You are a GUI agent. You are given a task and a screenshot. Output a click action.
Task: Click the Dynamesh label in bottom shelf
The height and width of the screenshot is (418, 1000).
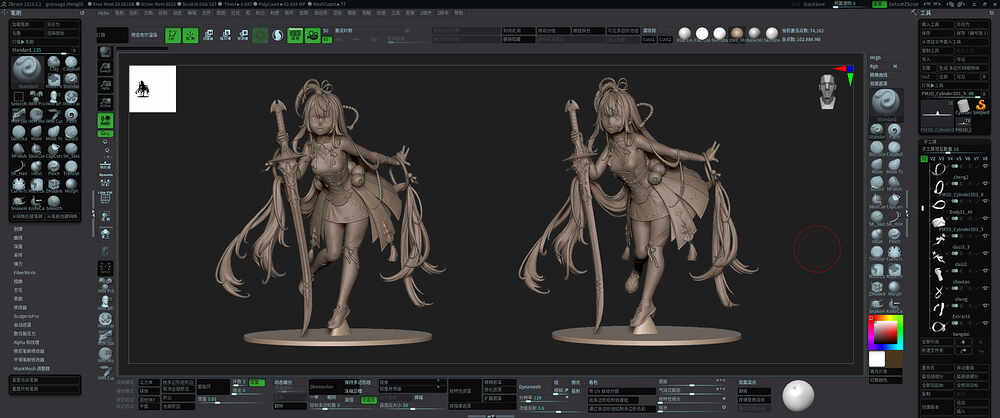coord(529,386)
